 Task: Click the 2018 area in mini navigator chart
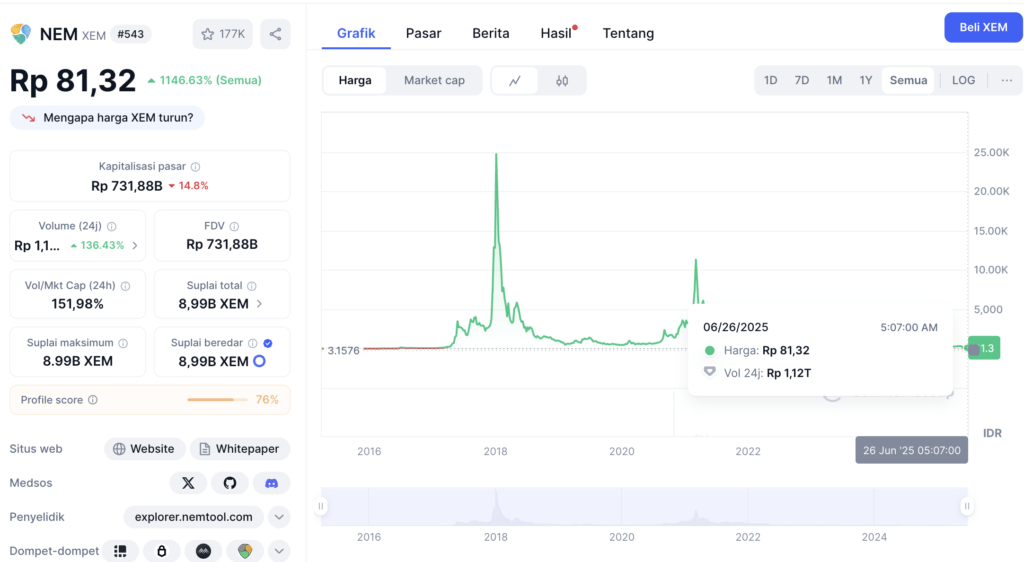[496, 507]
